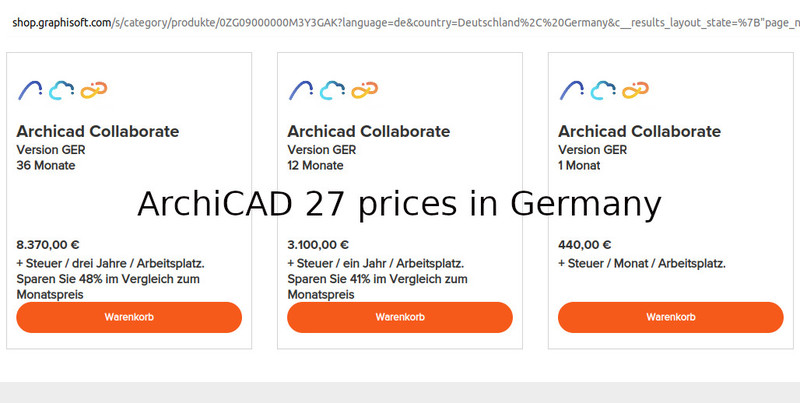
Task: Click the 8.370,00 € price text
Action: tap(48, 244)
